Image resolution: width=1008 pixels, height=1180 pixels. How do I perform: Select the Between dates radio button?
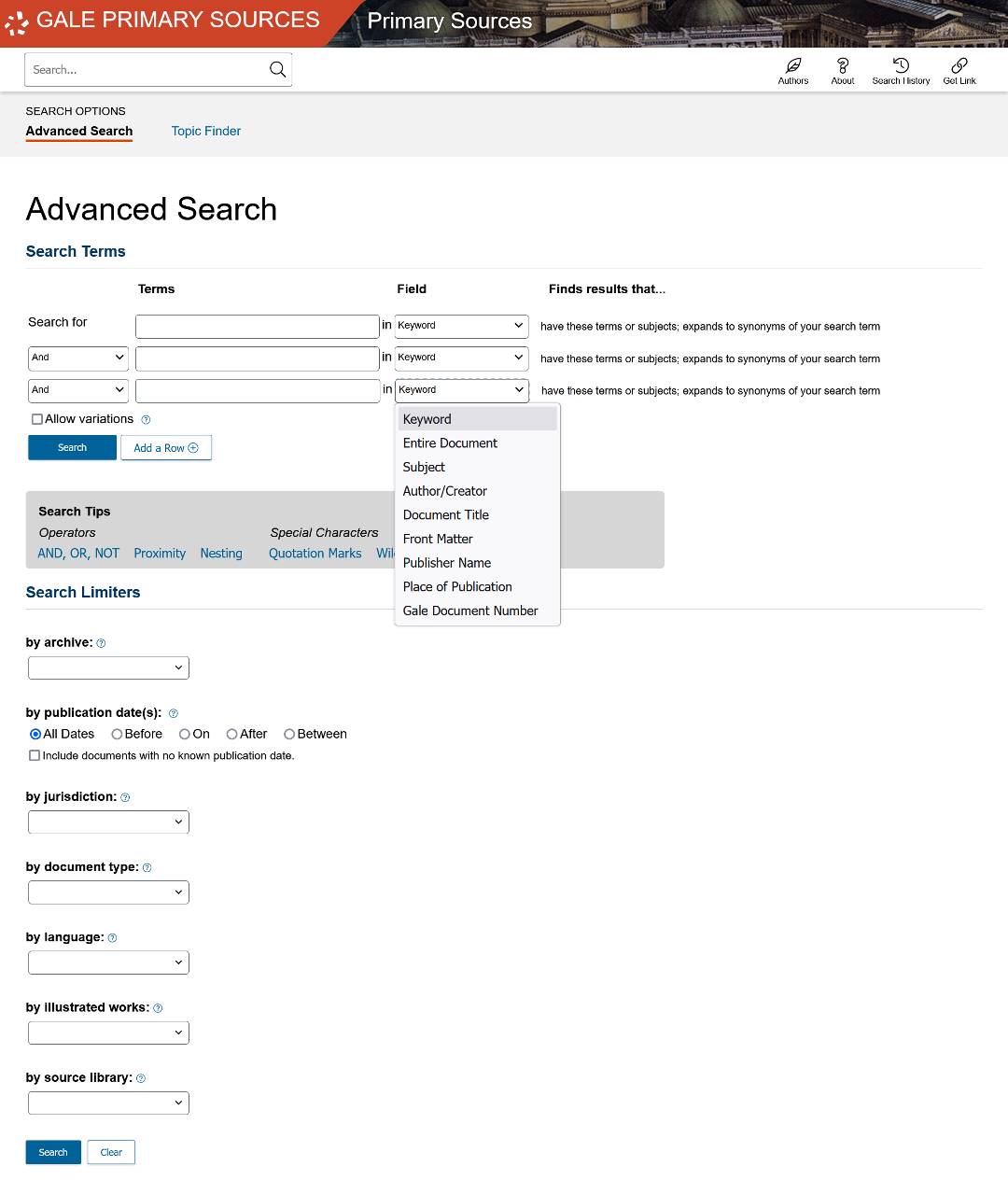pyautogui.click(x=289, y=734)
